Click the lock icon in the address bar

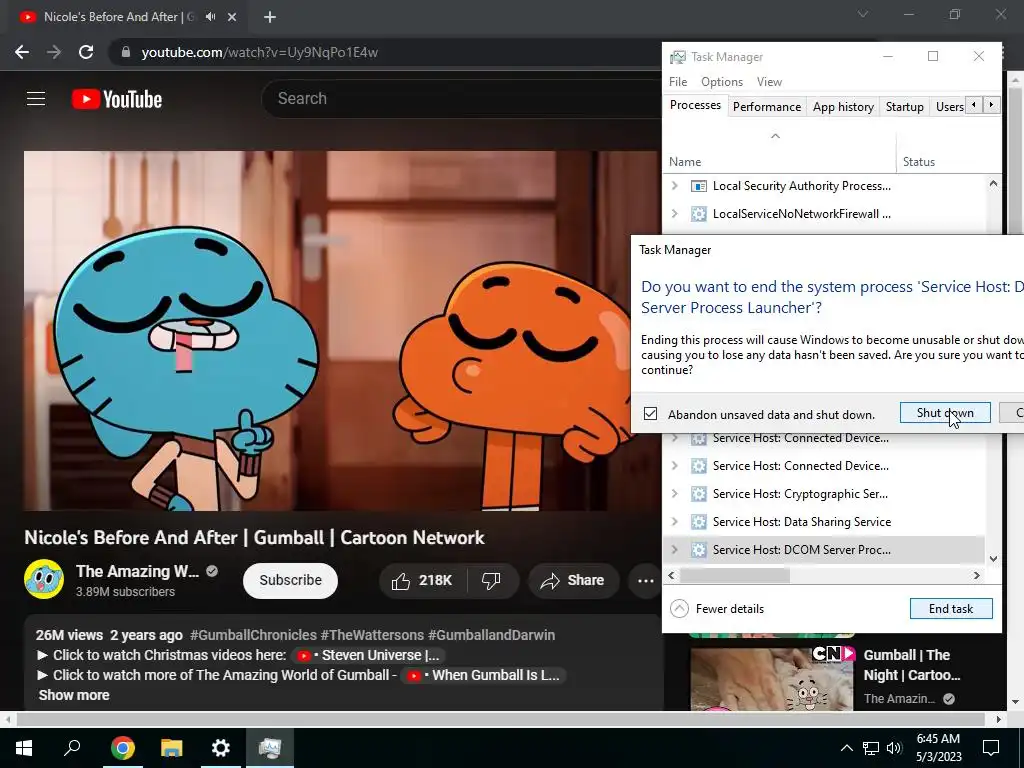[126, 52]
